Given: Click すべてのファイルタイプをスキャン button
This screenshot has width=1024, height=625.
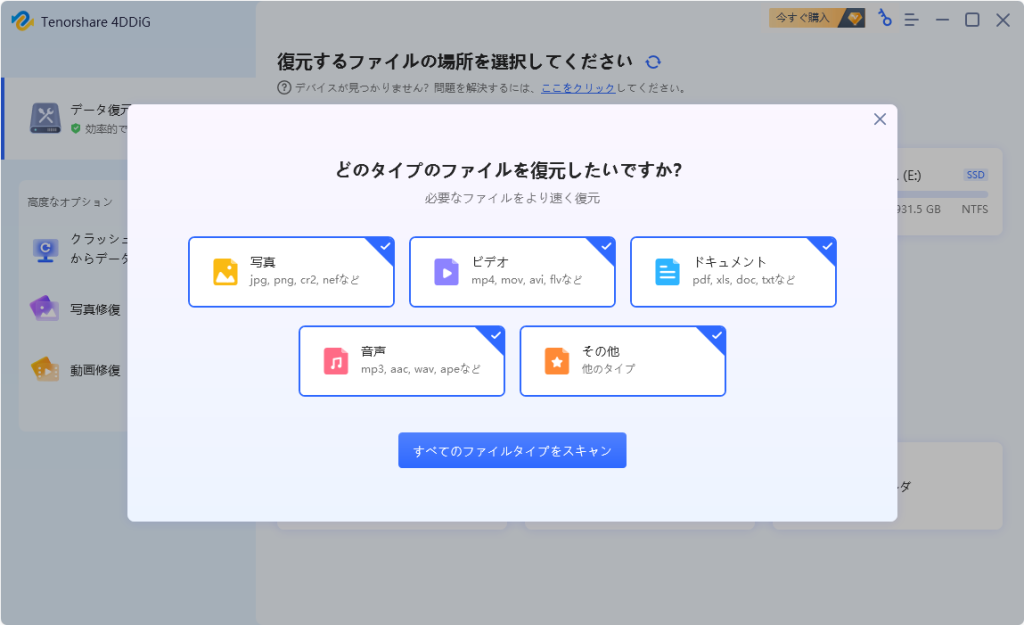Looking at the screenshot, I should click(512, 450).
